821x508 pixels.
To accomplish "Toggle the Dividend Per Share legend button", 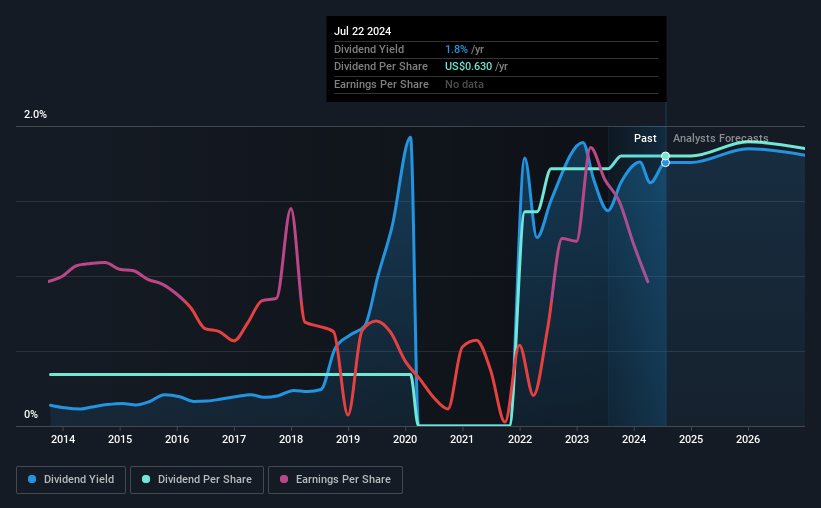I will (197, 480).
